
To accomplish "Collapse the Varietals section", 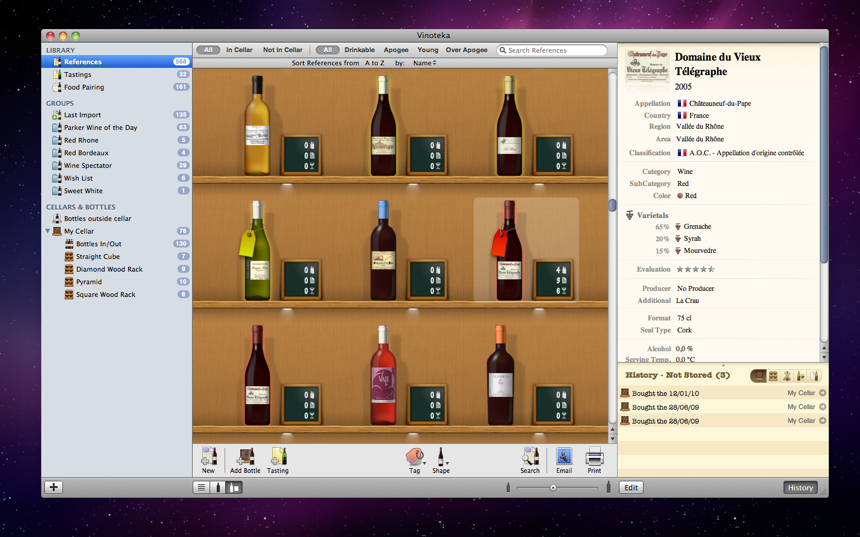I will 629,215.
